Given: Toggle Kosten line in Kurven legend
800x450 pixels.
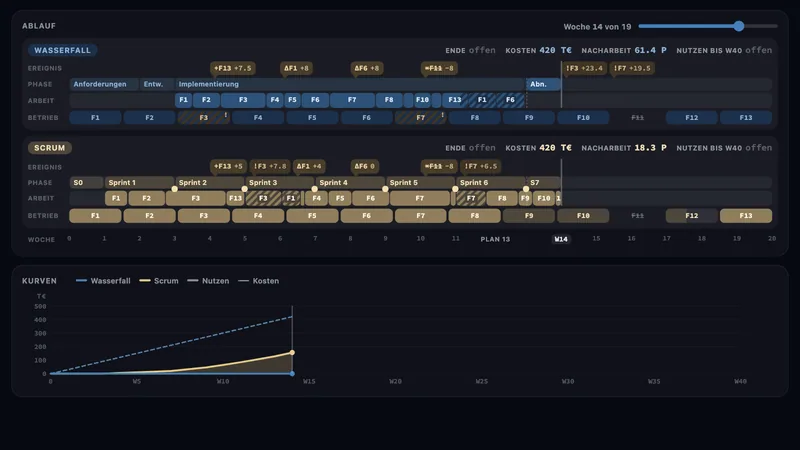Looking at the screenshot, I should pos(259,281).
